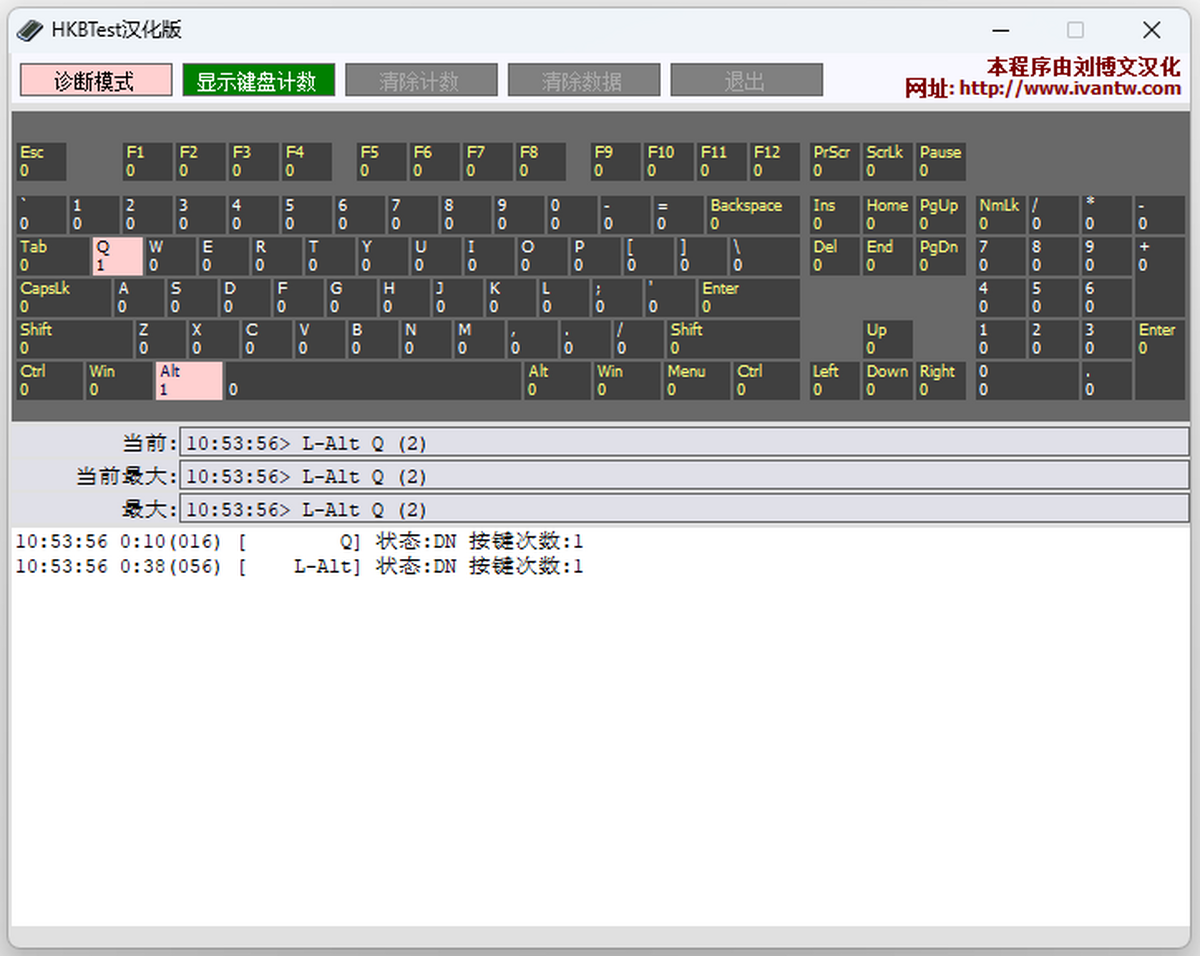Screen dimensions: 1200x956
Task: Click the highlighted Q key cell
Action: [x=117, y=256]
